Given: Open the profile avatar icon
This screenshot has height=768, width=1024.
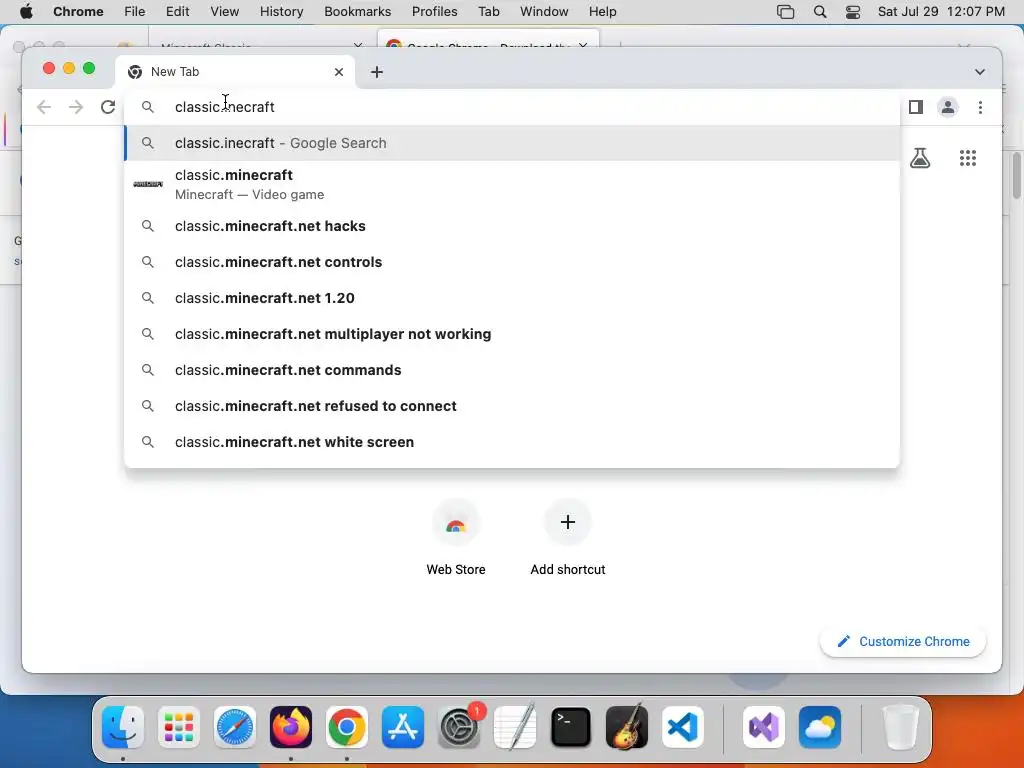Looking at the screenshot, I should (948, 107).
